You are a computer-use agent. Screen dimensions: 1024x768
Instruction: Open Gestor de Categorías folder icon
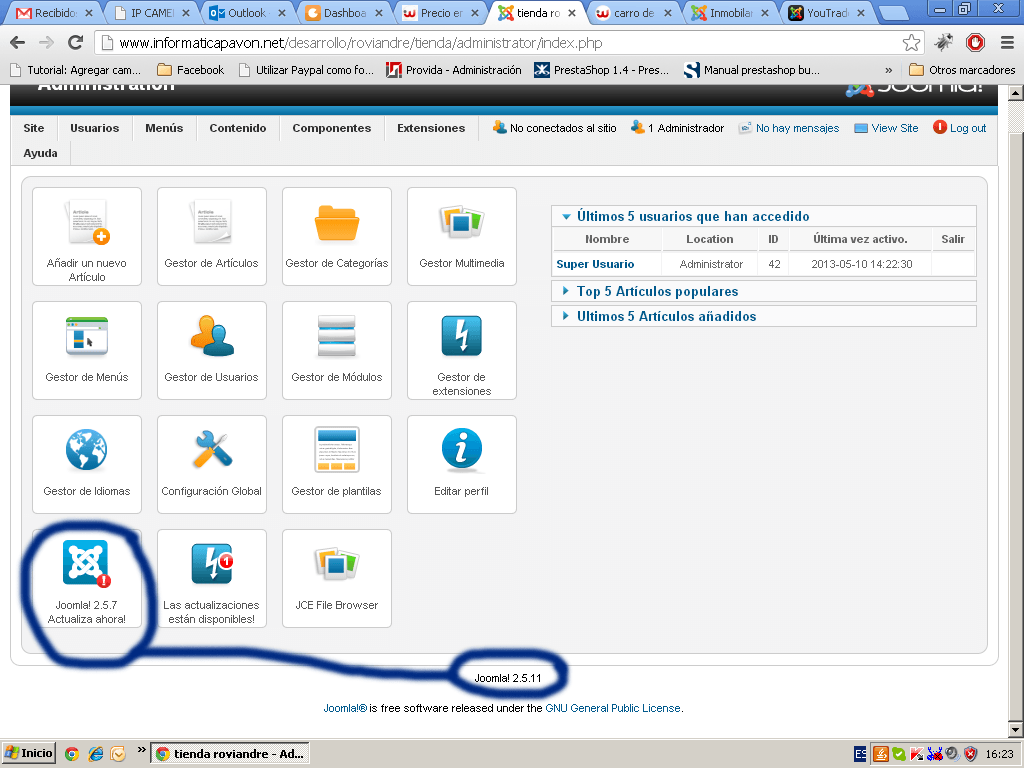pos(336,223)
